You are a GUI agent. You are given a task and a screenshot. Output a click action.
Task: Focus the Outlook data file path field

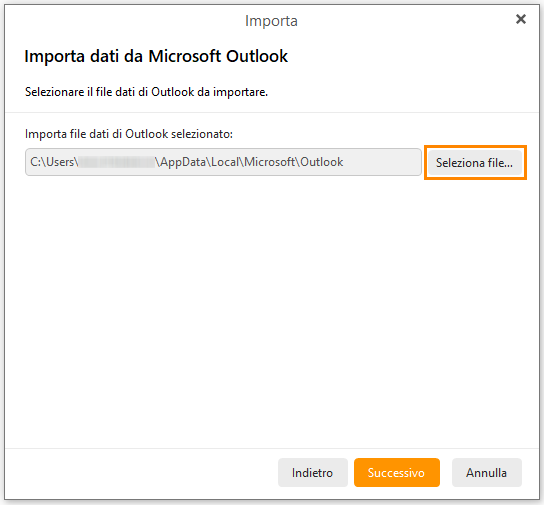pos(223,162)
